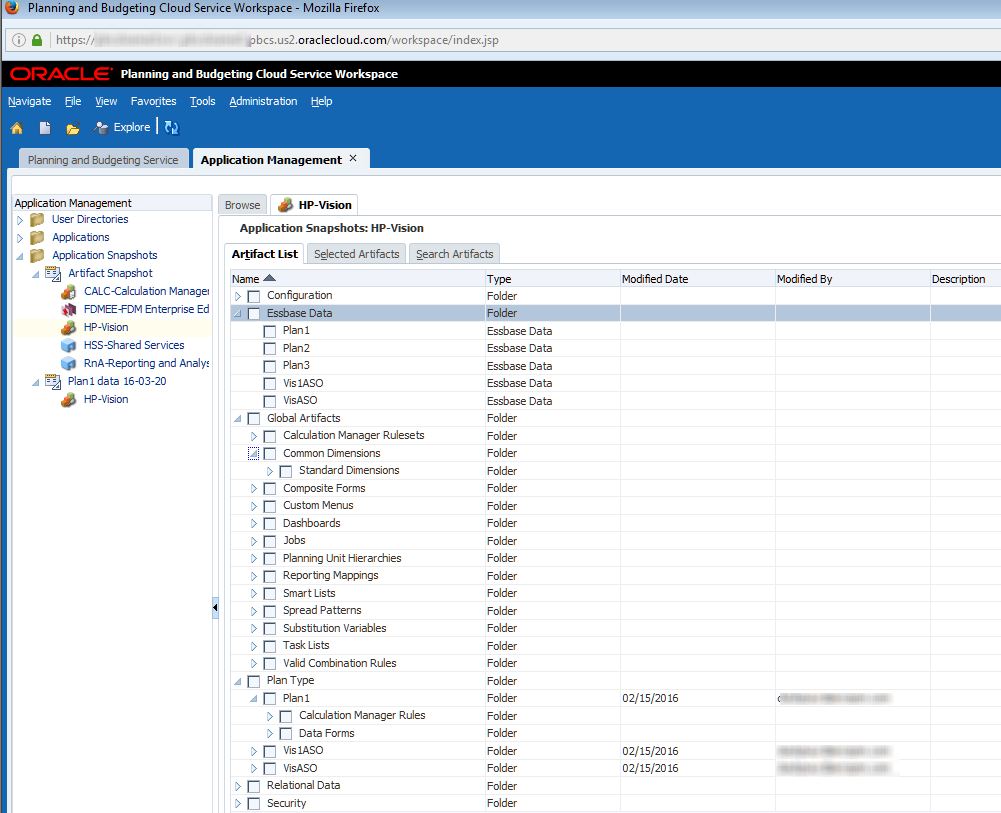Click the left panel collapse splitter arrow
The width and height of the screenshot is (1001, 813).
[x=215, y=608]
